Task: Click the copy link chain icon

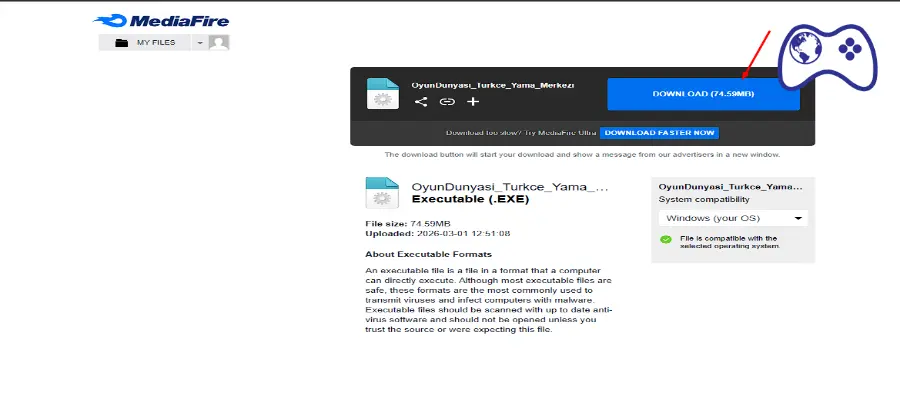Action: (447, 102)
